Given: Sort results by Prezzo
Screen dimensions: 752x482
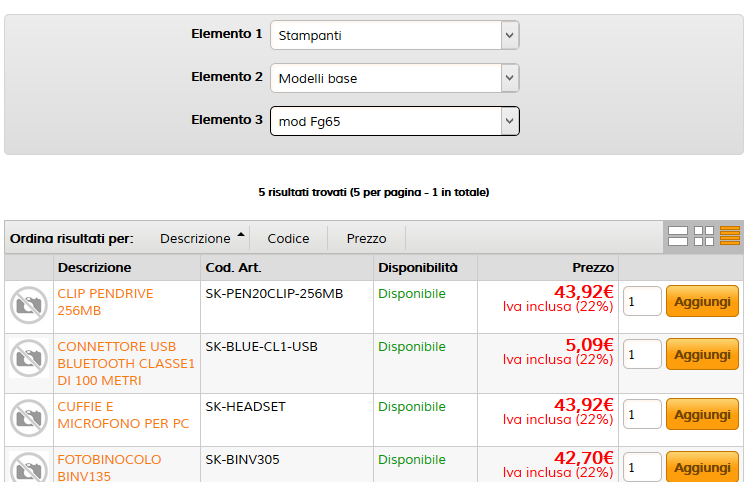Looking at the screenshot, I should [x=366, y=238].
